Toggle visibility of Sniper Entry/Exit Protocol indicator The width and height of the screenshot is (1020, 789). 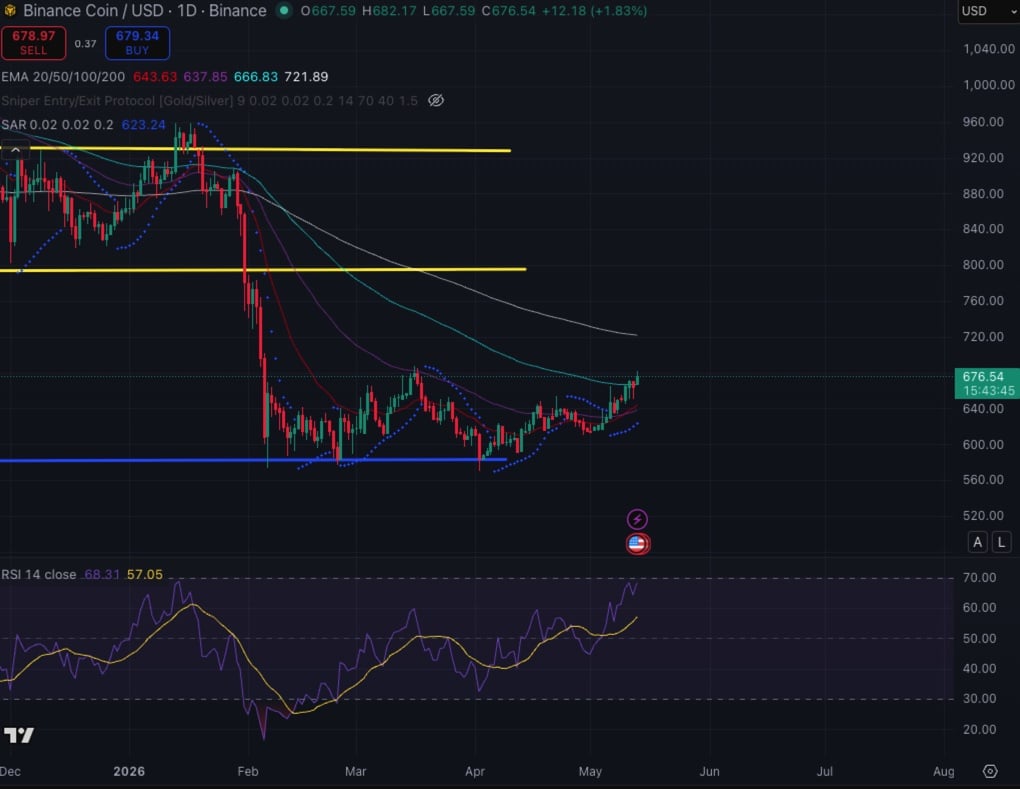[436, 100]
